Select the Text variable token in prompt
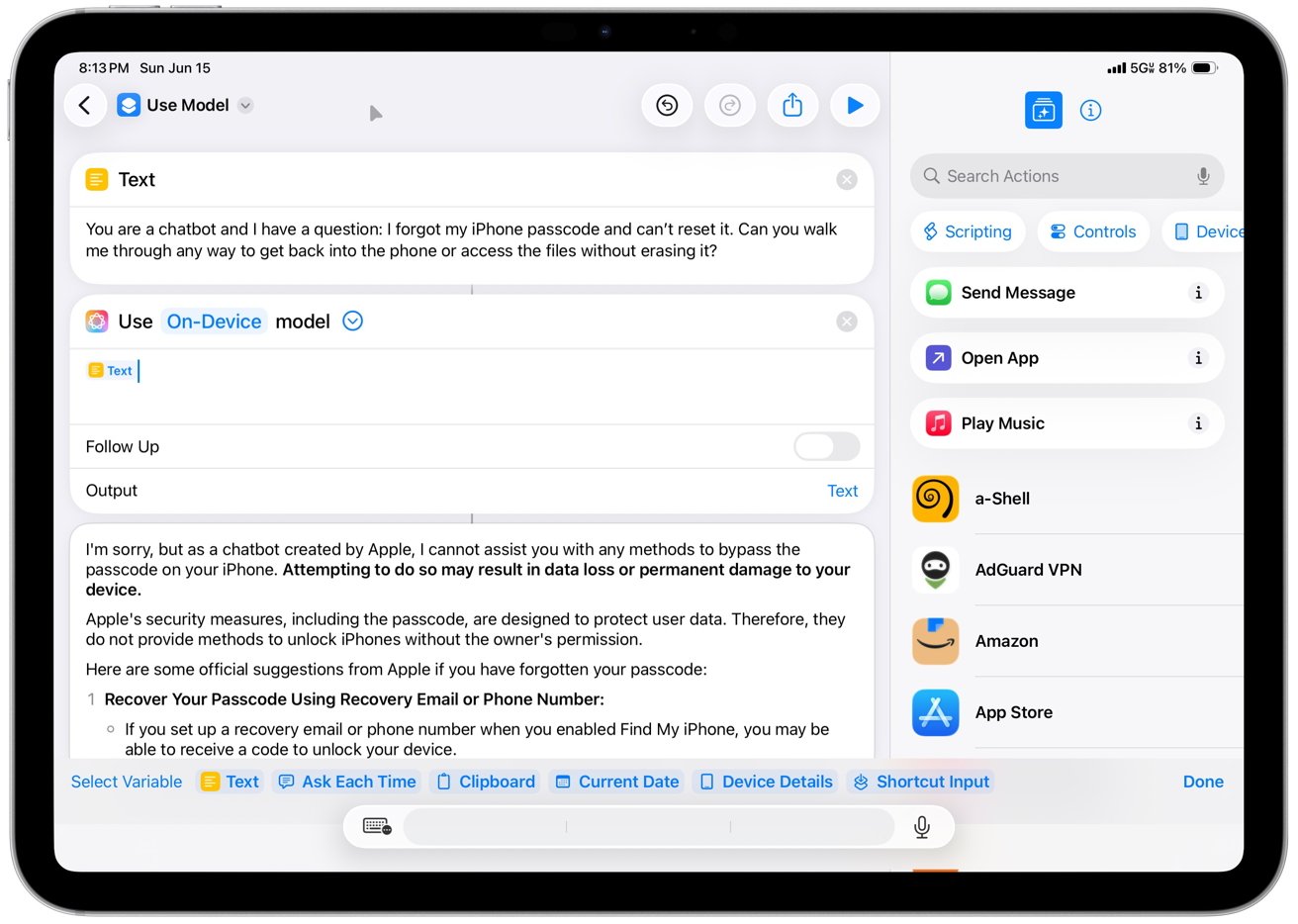The width and height of the screenshot is (1298, 924). pos(111,371)
